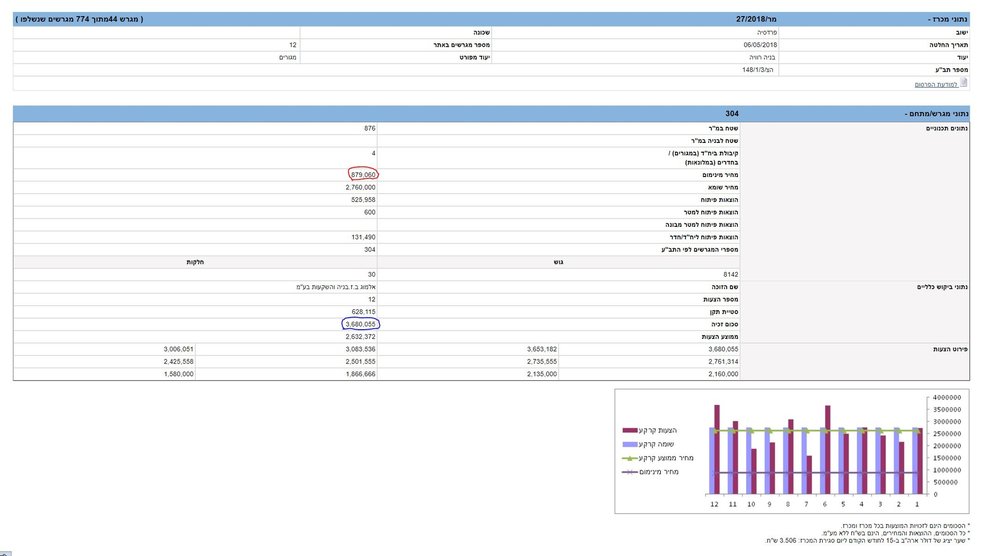This screenshot has width=1000, height=556.
Task: Click the short maroon bar for bid 7
Action: tap(809, 475)
